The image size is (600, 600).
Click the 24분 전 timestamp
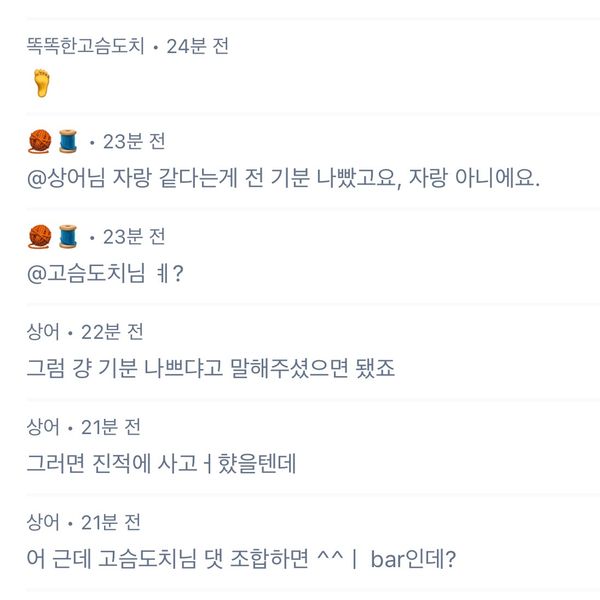click(x=197, y=46)
